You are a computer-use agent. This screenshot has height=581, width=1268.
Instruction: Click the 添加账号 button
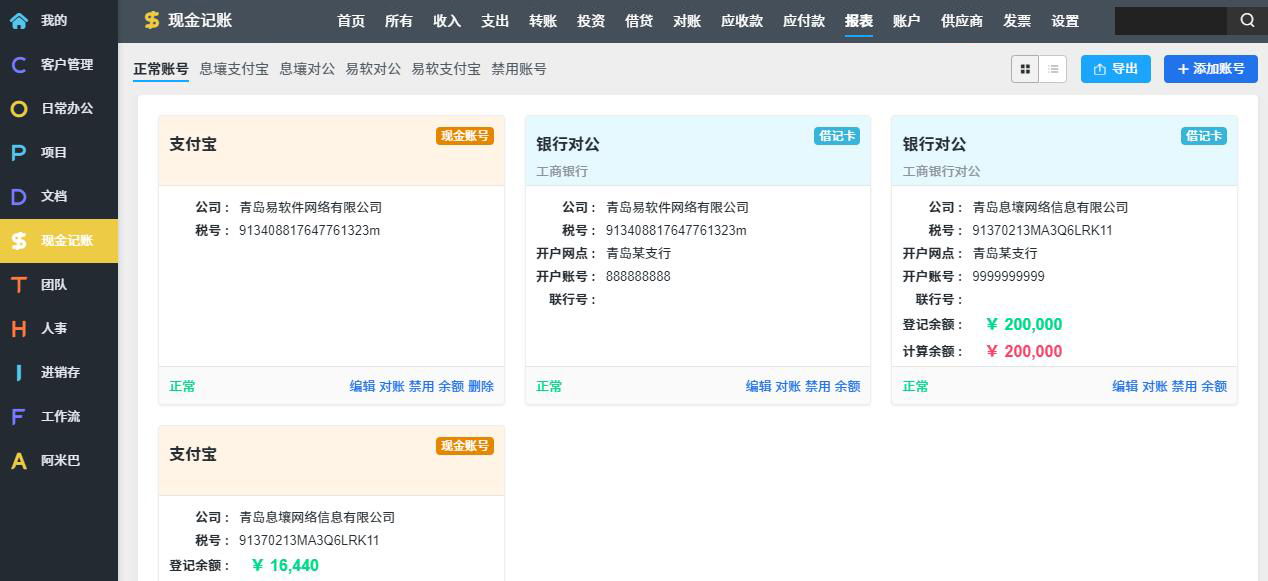(x=1210, y=69)
